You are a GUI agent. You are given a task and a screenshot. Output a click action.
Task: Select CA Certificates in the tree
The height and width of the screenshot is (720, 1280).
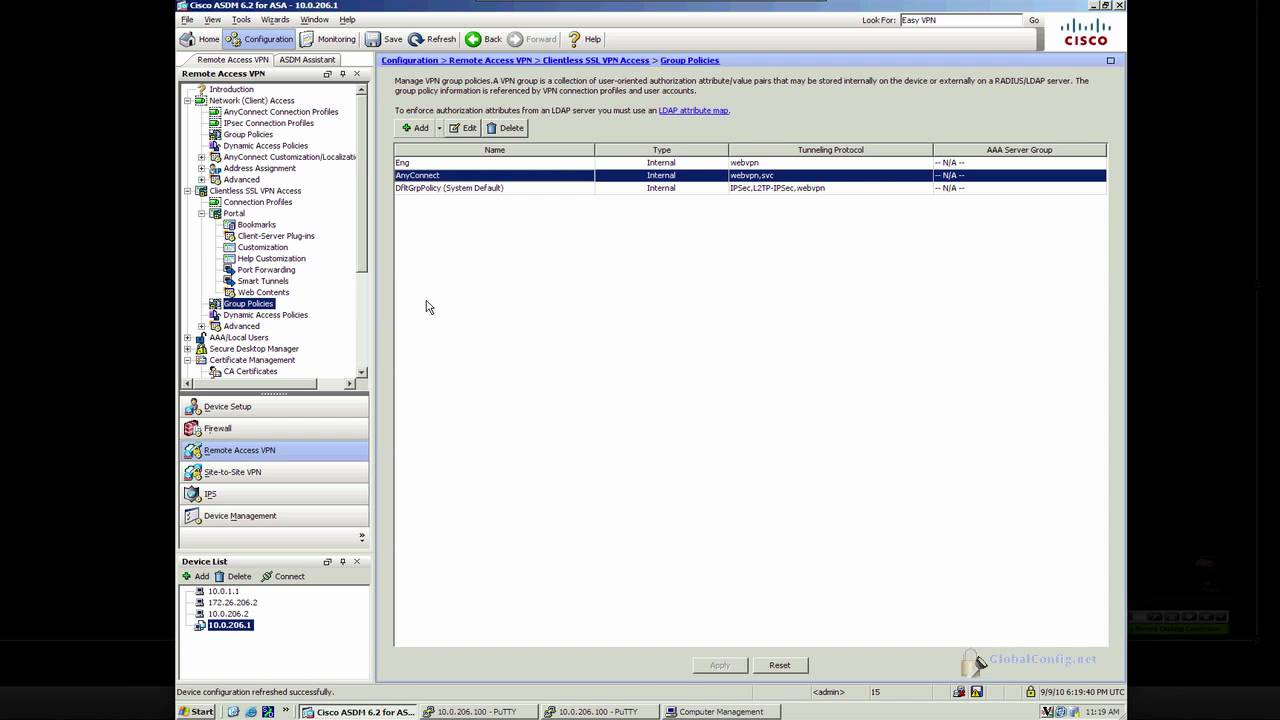(x=250, y=371)
